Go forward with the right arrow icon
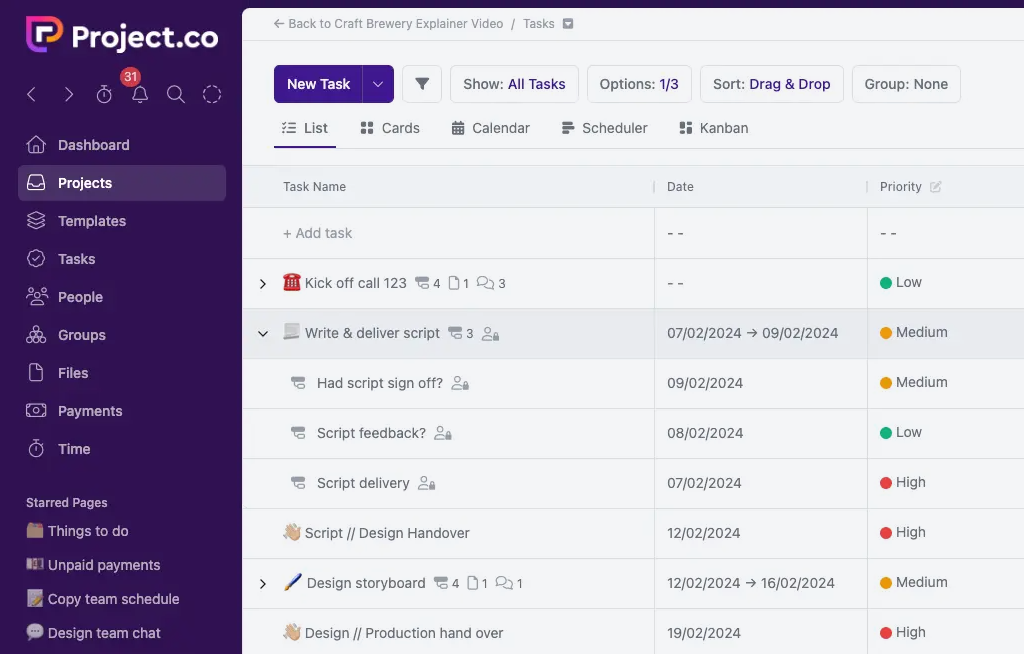Image resolution: width=1024 pixels, height=654 pixels. pos(69,95)
